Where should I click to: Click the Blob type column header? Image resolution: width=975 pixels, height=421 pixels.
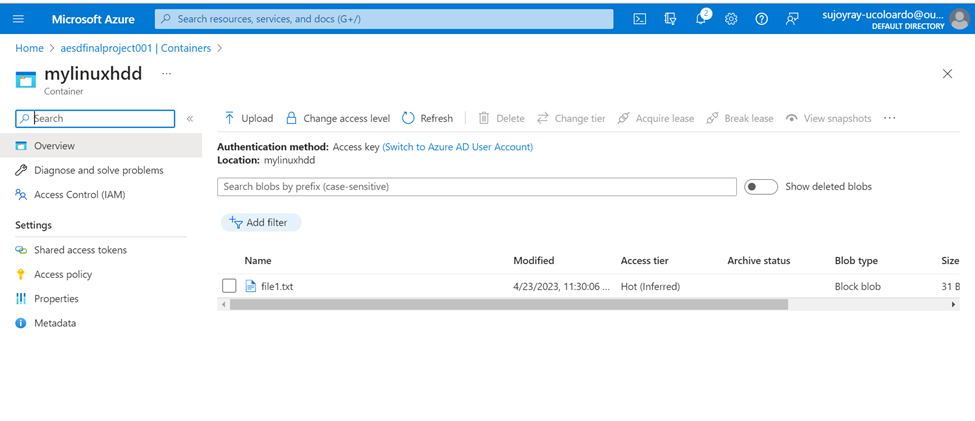pyautogui.click(x=856, y=261)
